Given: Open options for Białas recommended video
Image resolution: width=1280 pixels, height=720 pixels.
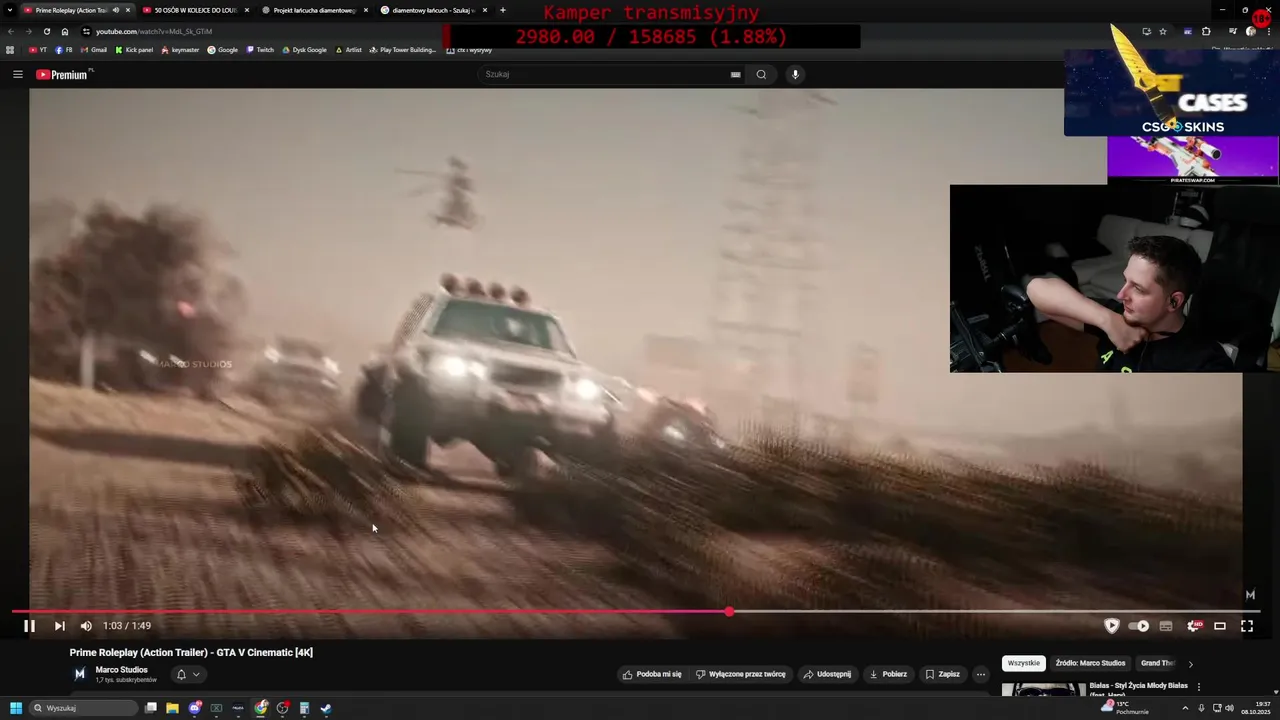Looking at the screenshot, I should 1199,687.
